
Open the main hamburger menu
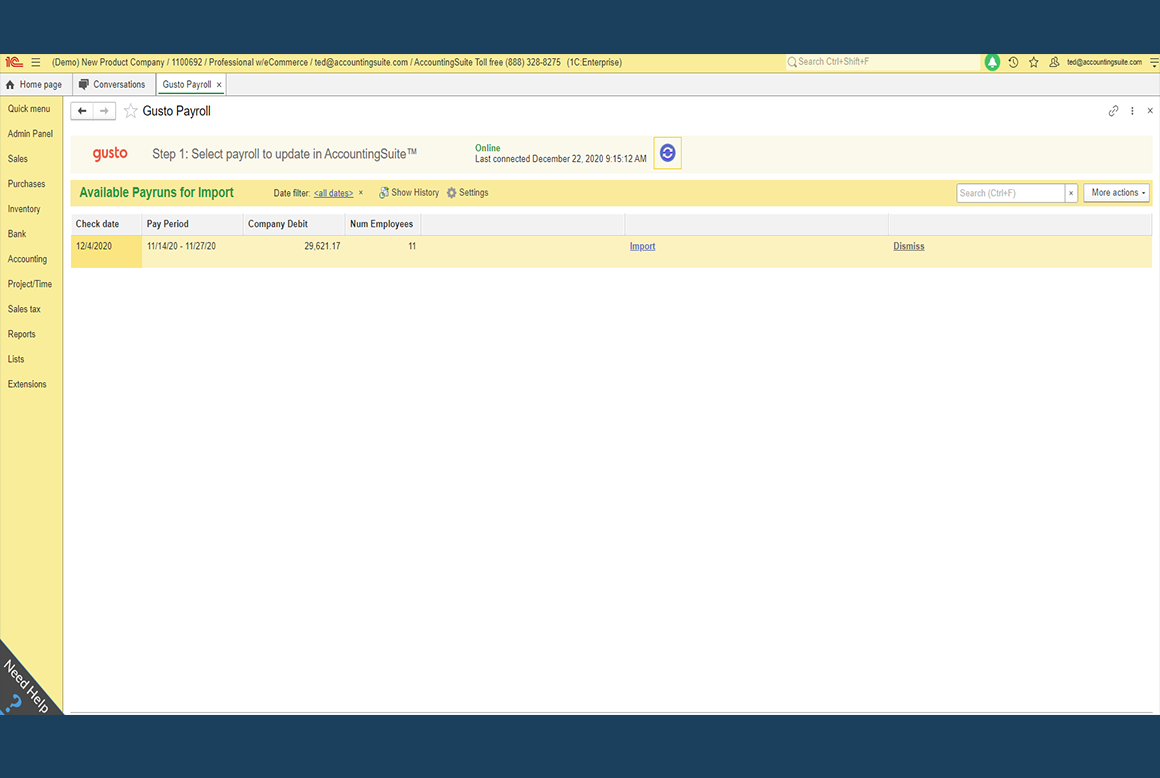(36, 62)
